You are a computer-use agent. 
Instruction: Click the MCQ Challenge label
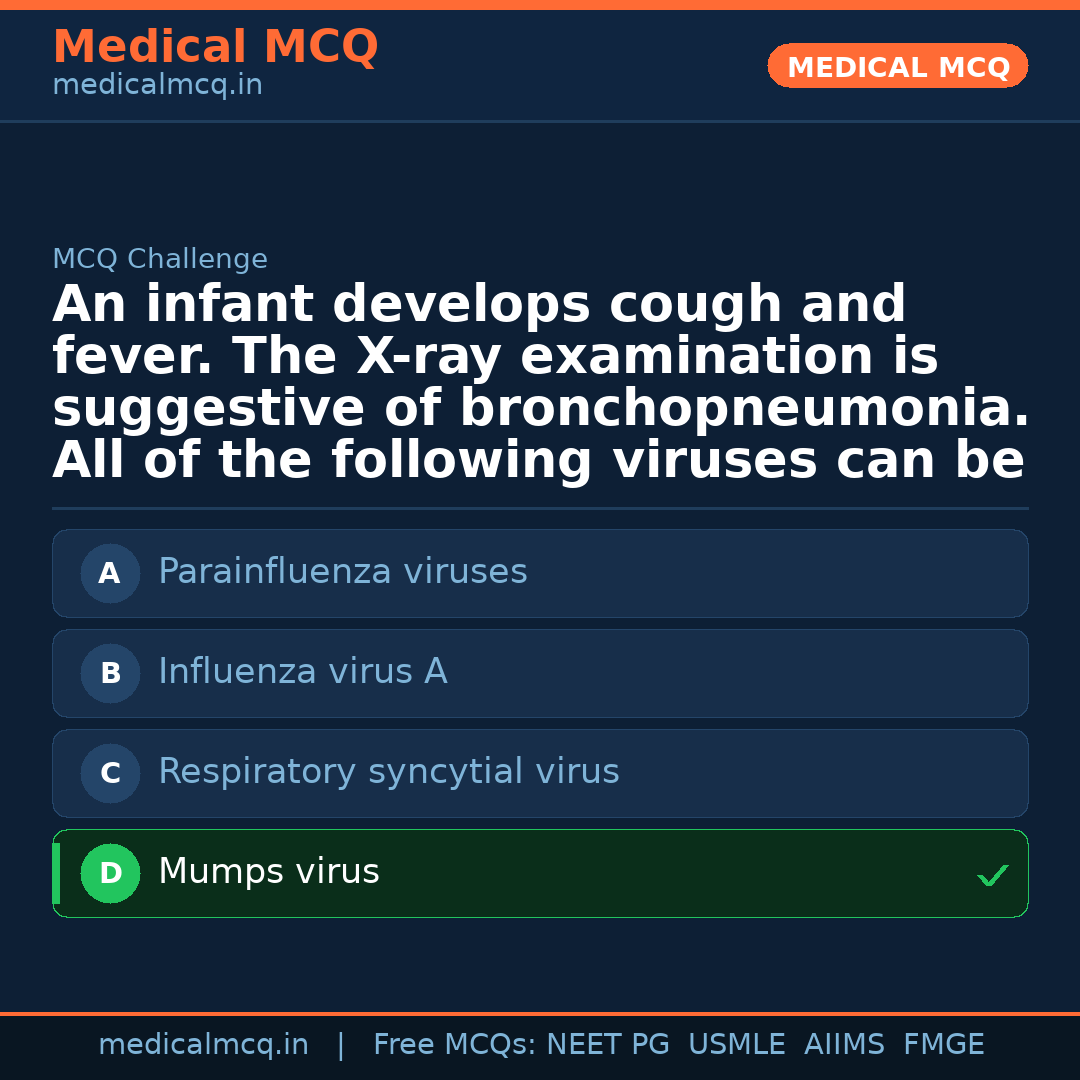click(160, 260)
